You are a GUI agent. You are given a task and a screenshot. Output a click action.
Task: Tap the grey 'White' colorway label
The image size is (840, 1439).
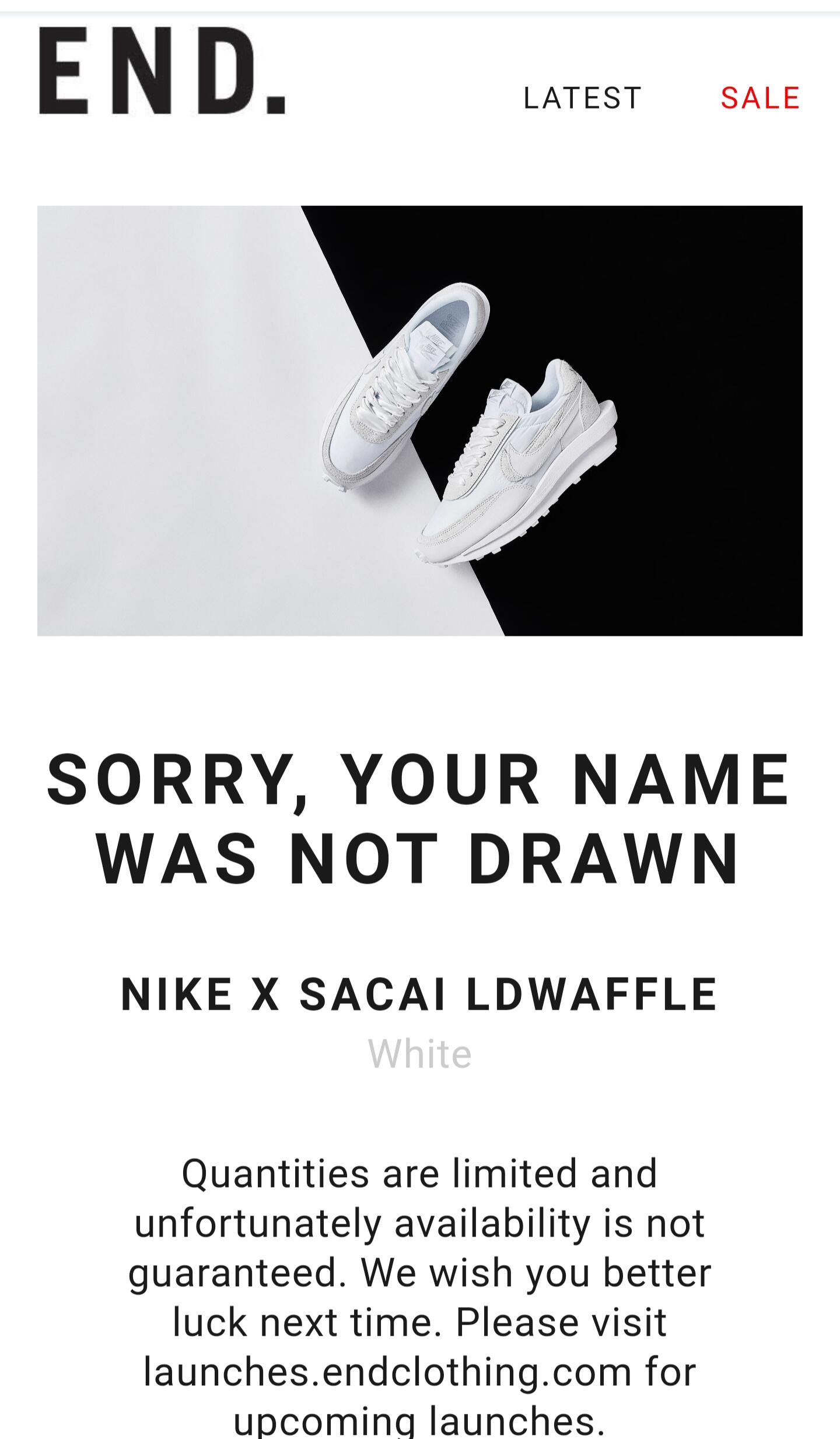[420, 1055]
